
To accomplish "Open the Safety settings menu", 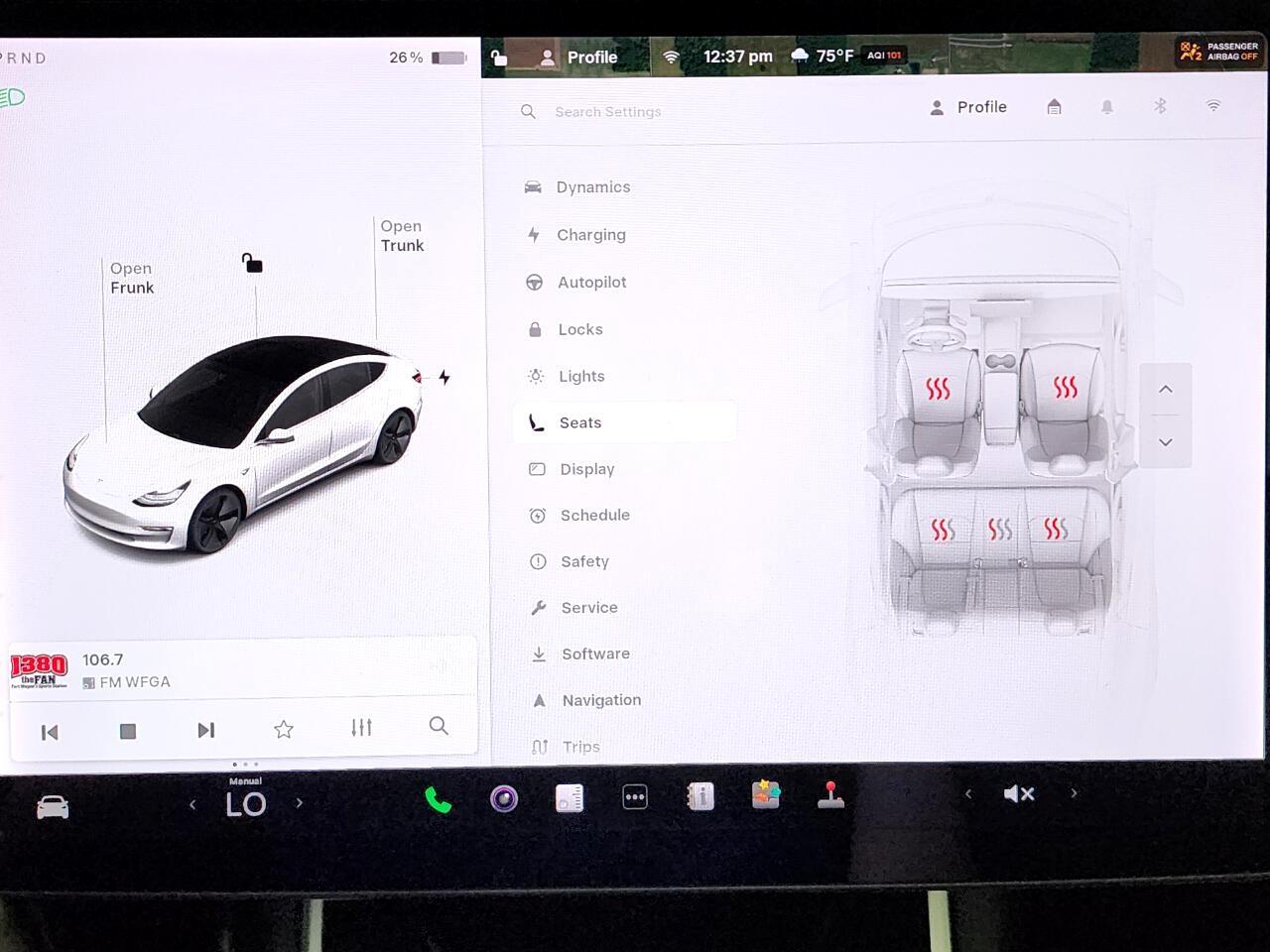I will click(570, 561).
